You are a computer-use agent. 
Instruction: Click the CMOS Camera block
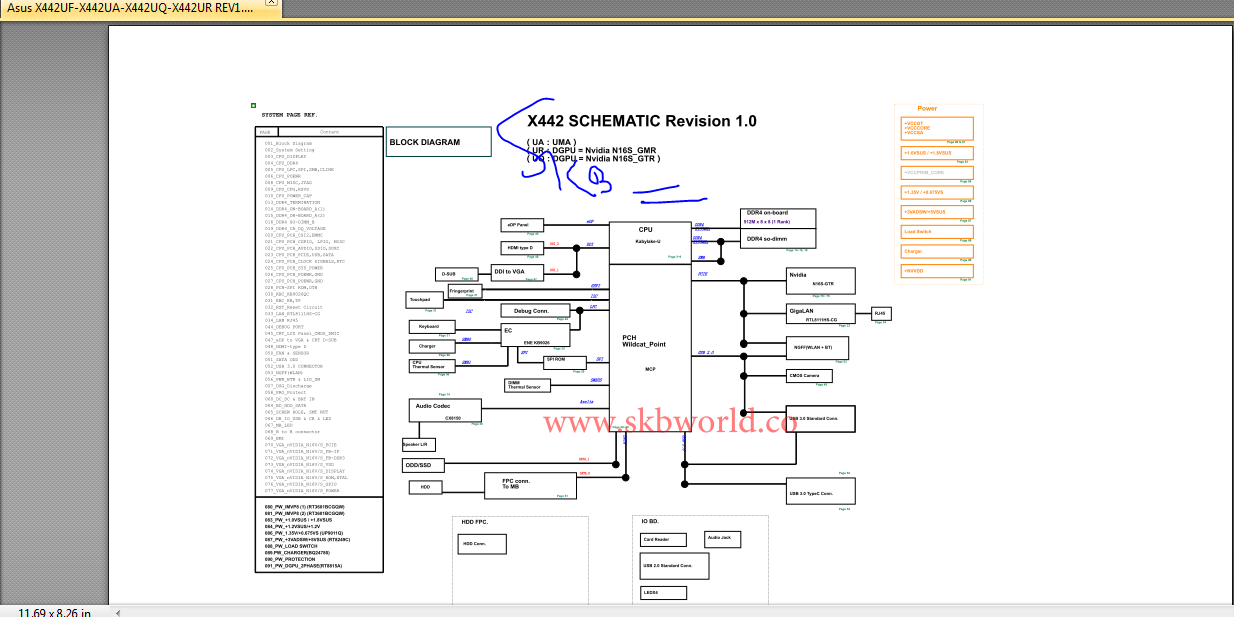pos(810,376)
